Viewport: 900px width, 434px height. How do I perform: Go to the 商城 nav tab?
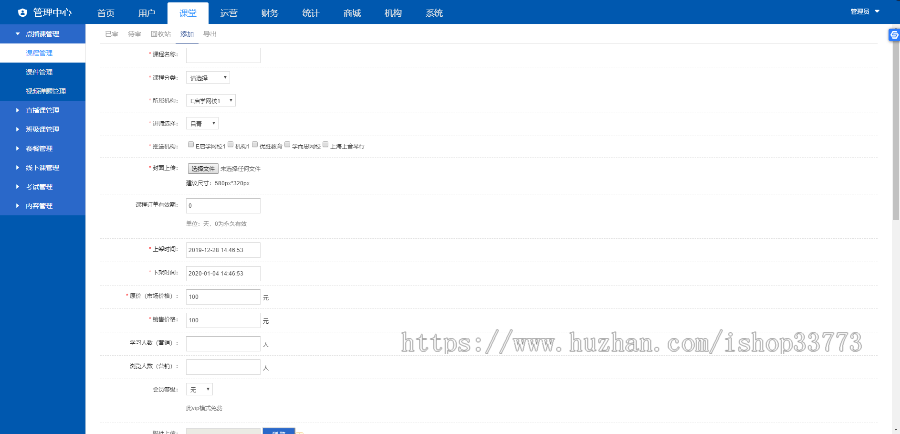tap(352, 13)
